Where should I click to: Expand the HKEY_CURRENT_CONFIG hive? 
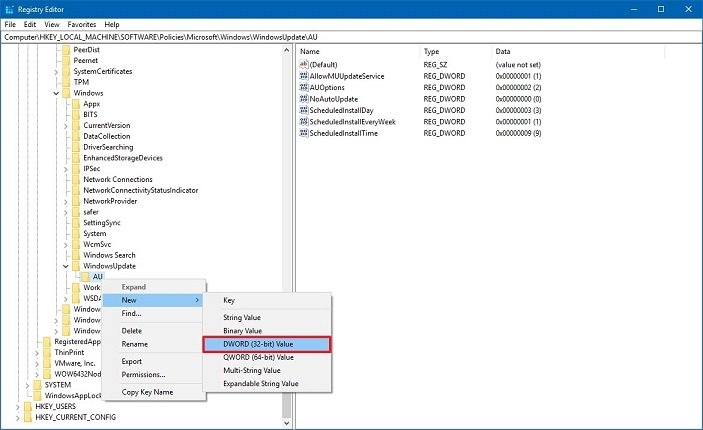click(x=15, y=417)
